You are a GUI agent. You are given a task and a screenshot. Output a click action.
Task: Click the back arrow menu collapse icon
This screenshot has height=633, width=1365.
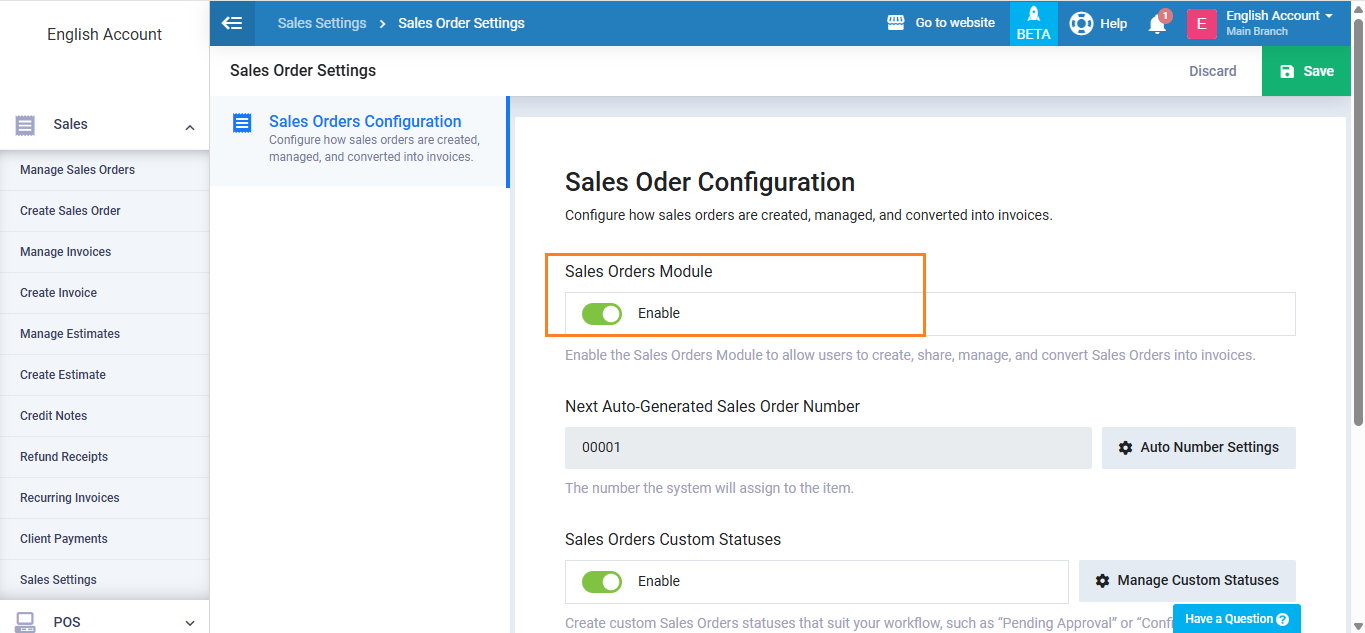click(232, 23)
